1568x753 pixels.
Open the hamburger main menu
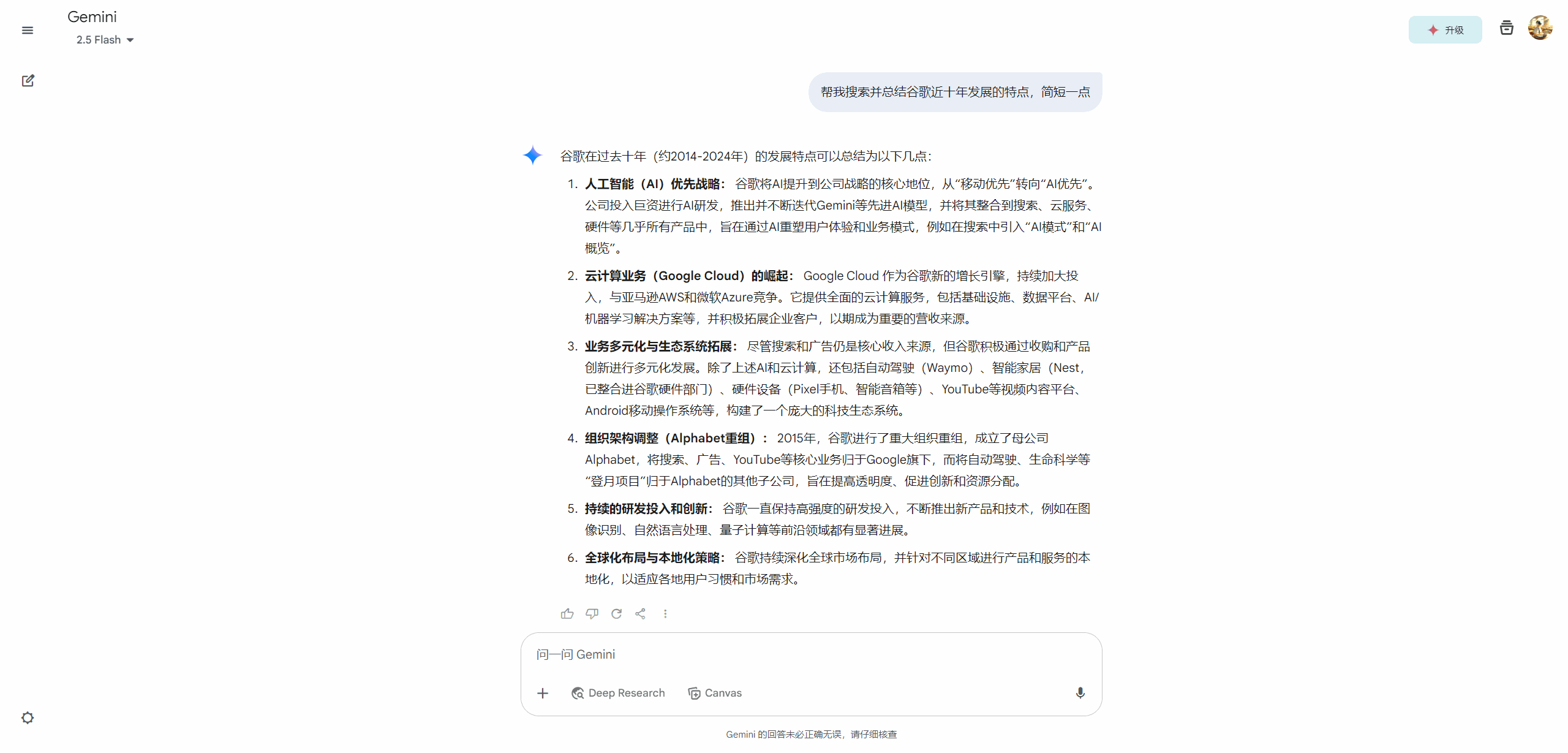coord(28,30)
